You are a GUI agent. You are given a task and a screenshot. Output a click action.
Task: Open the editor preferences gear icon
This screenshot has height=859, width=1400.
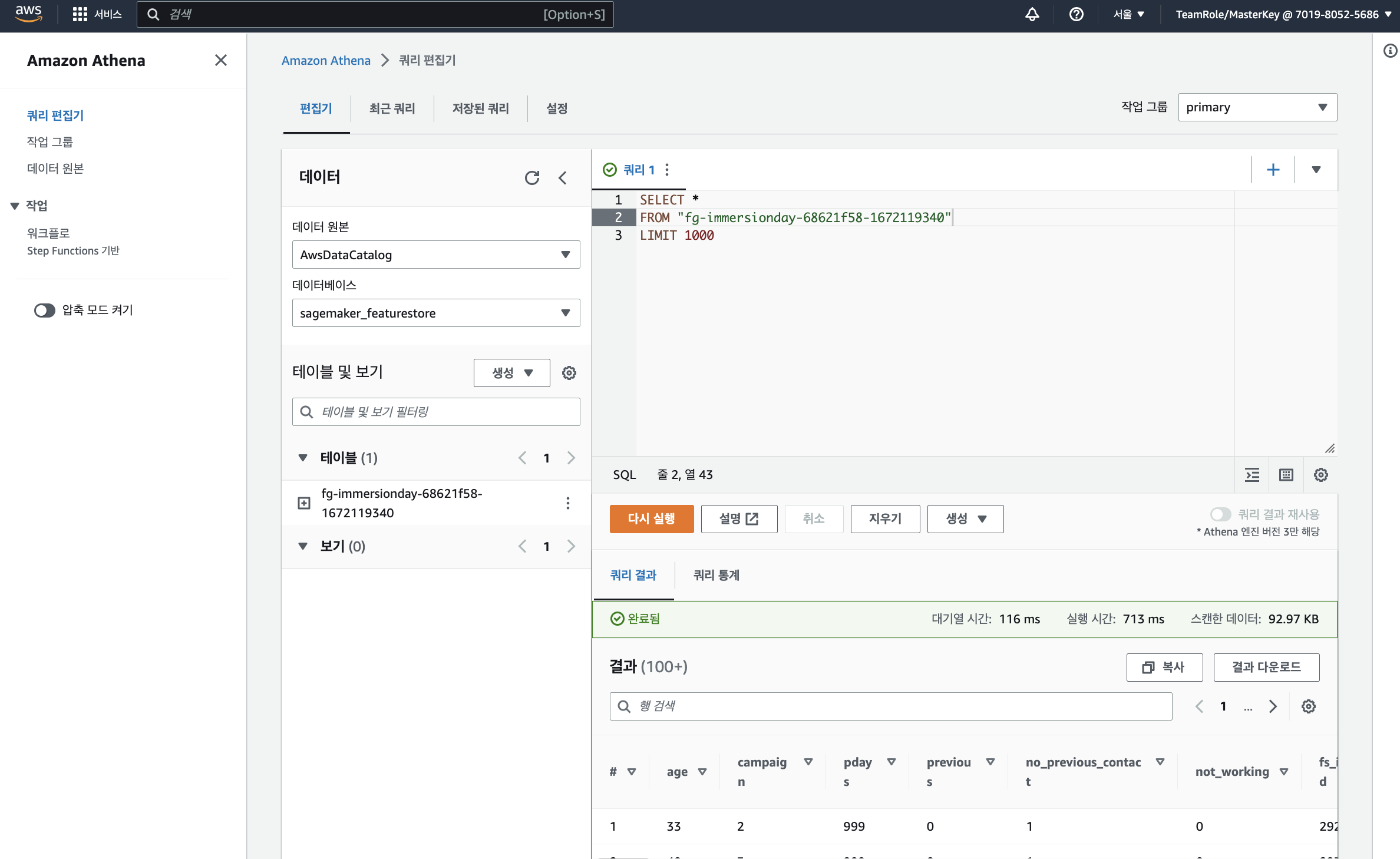pos(1320,475)
